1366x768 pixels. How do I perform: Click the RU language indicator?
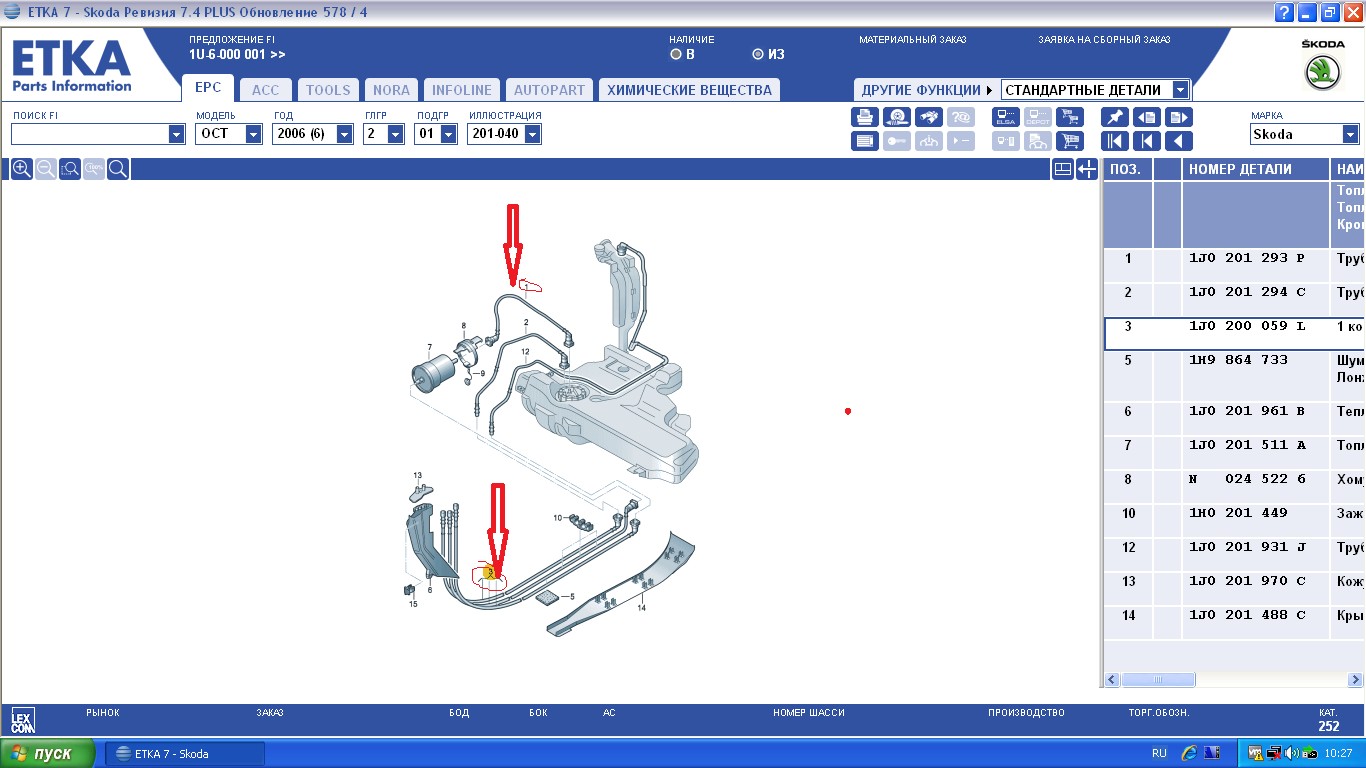click(1159, 753)
